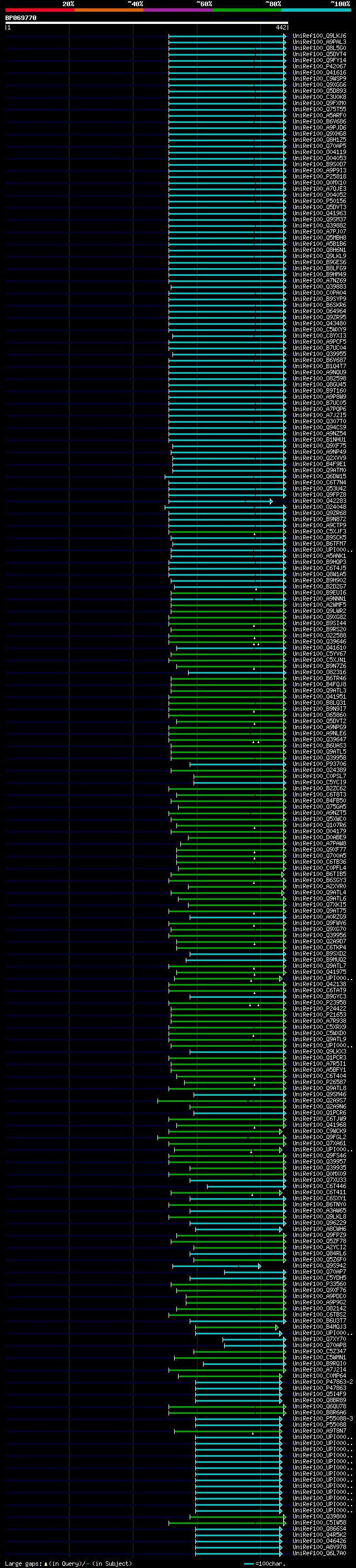Select the UniRef100_B6V686 label
Viewport: 356px width, 1568px height.
point(319,121)
